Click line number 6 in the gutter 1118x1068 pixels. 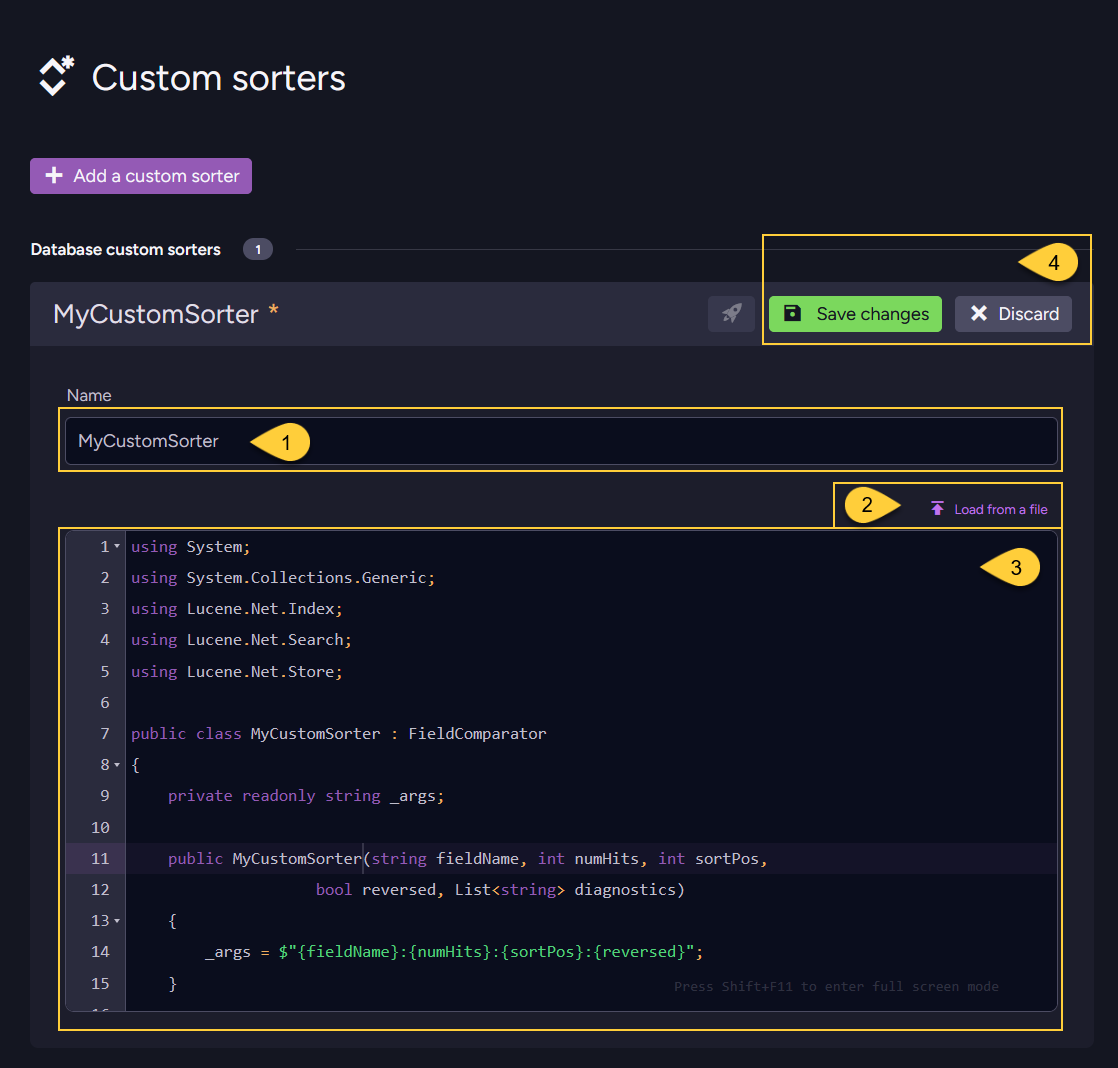click(105, 703)
